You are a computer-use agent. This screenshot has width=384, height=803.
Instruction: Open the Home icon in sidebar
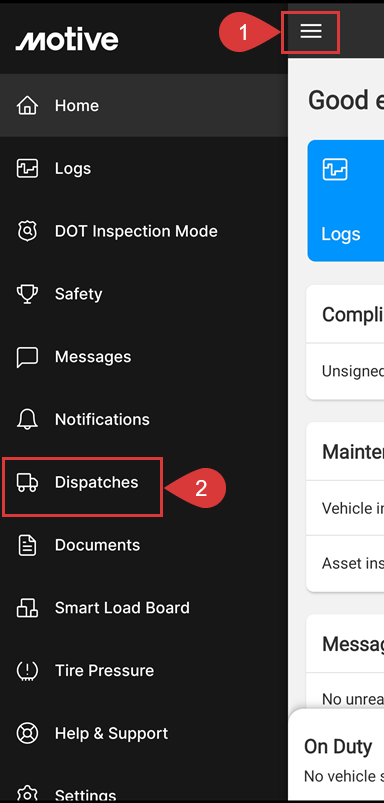coord(27,105)
